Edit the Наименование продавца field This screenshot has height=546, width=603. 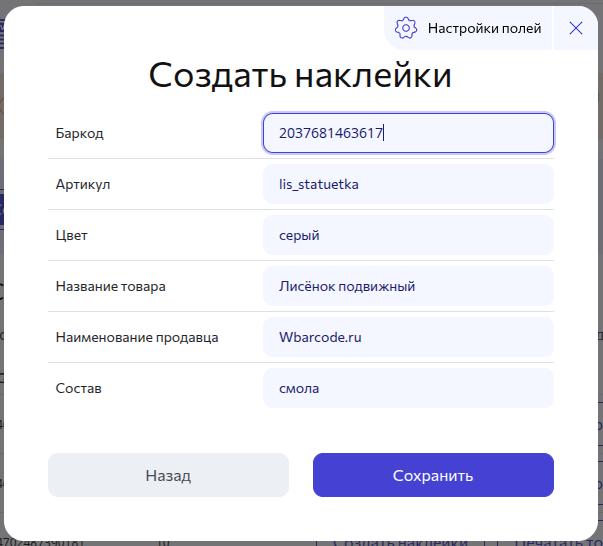coord(408,337)
